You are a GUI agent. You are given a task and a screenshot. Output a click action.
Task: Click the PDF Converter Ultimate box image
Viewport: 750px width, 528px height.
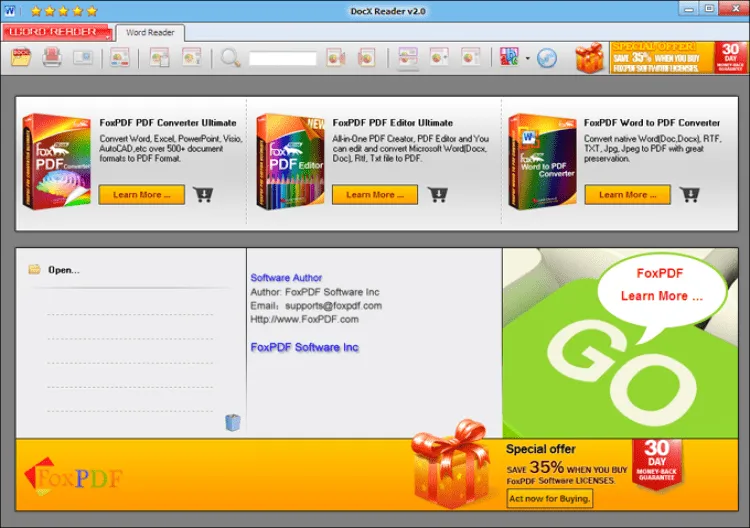pos(57,161)
